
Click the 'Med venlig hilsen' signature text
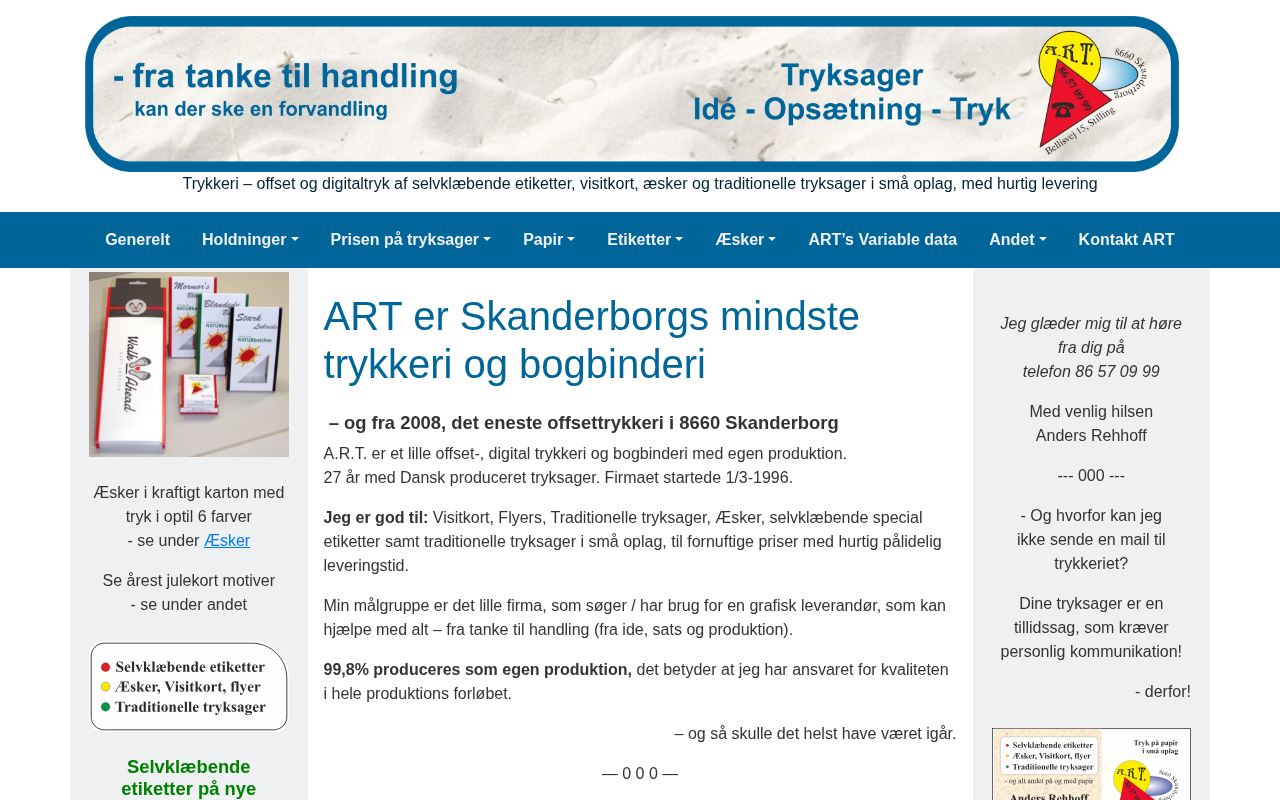pyautogui.click(x=1091, y=412)
